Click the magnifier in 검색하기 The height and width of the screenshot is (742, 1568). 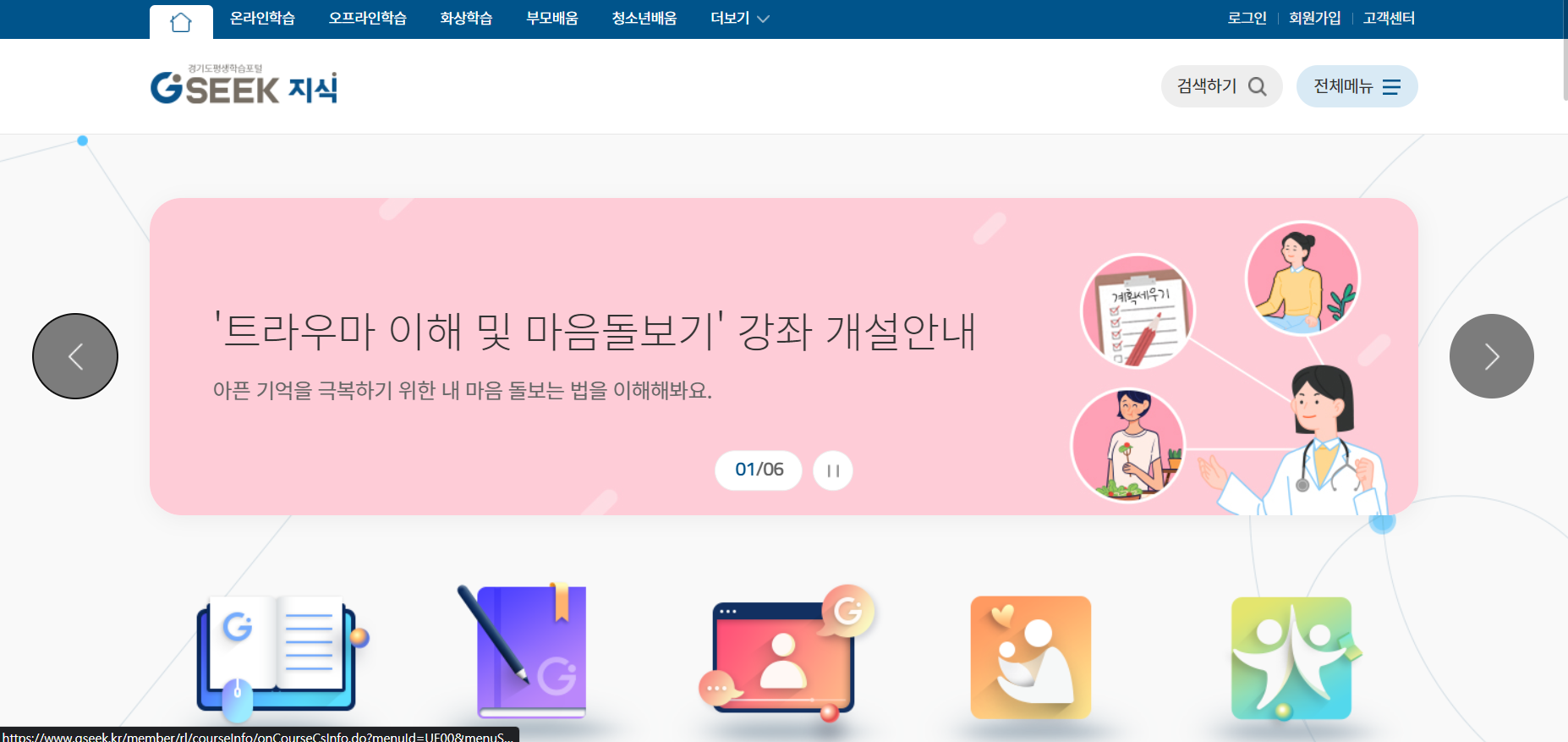point(1258,86)
